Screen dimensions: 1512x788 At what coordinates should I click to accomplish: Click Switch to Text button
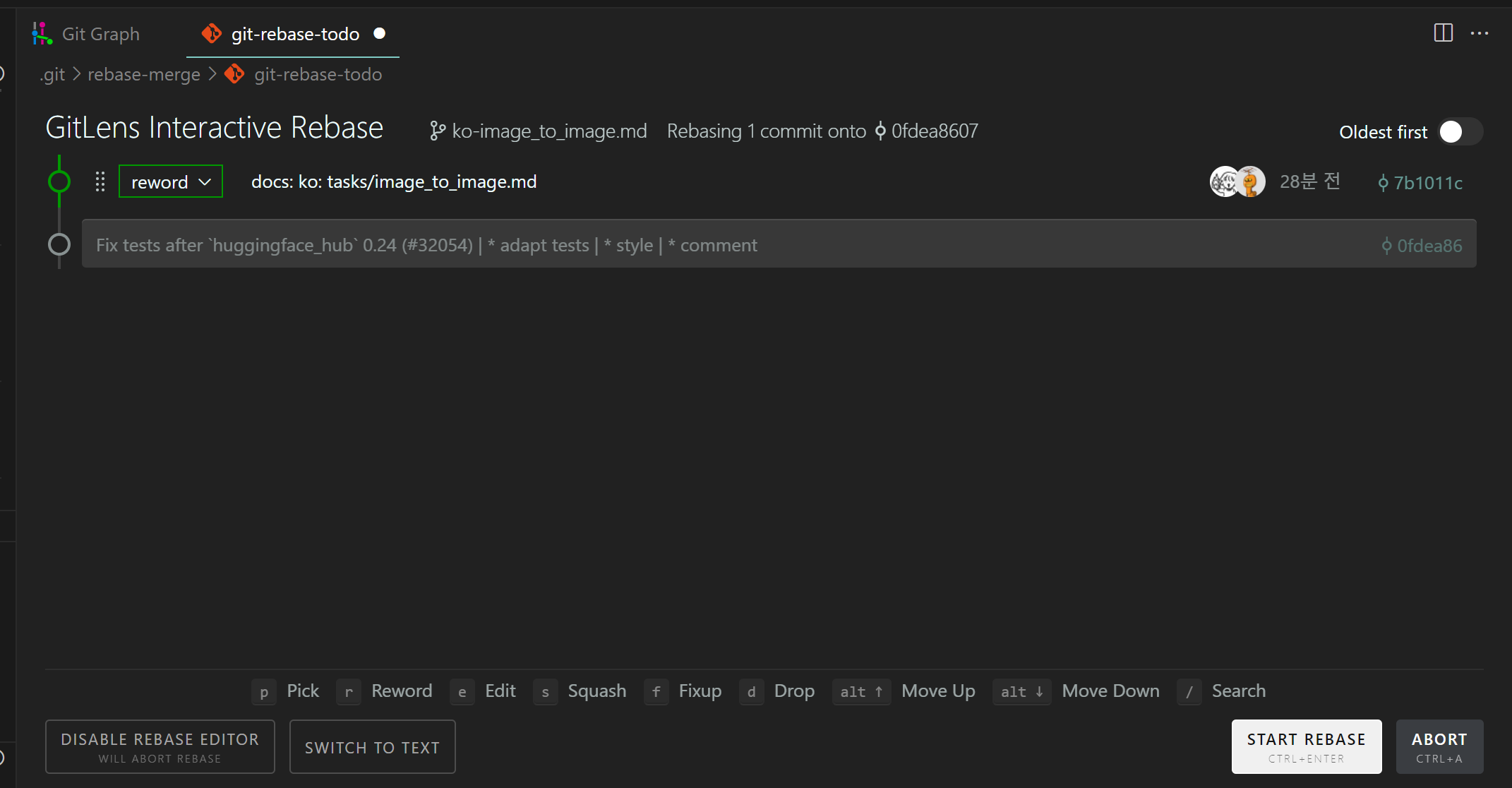pos(372,747)
